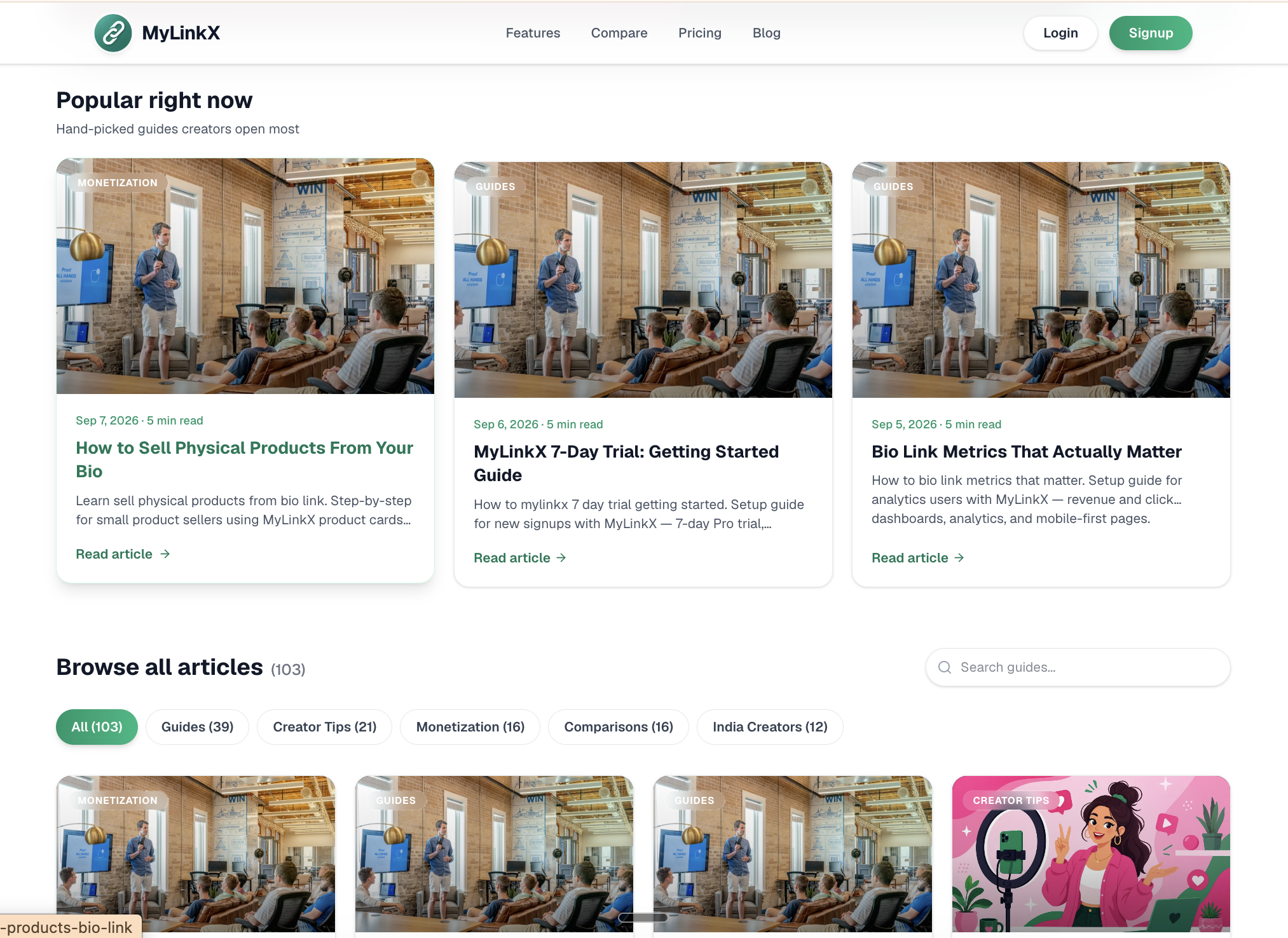The image size is (1288, 938).
Task: Click the search magnifier icon in Search guides
Action: [x=945, y=667]
